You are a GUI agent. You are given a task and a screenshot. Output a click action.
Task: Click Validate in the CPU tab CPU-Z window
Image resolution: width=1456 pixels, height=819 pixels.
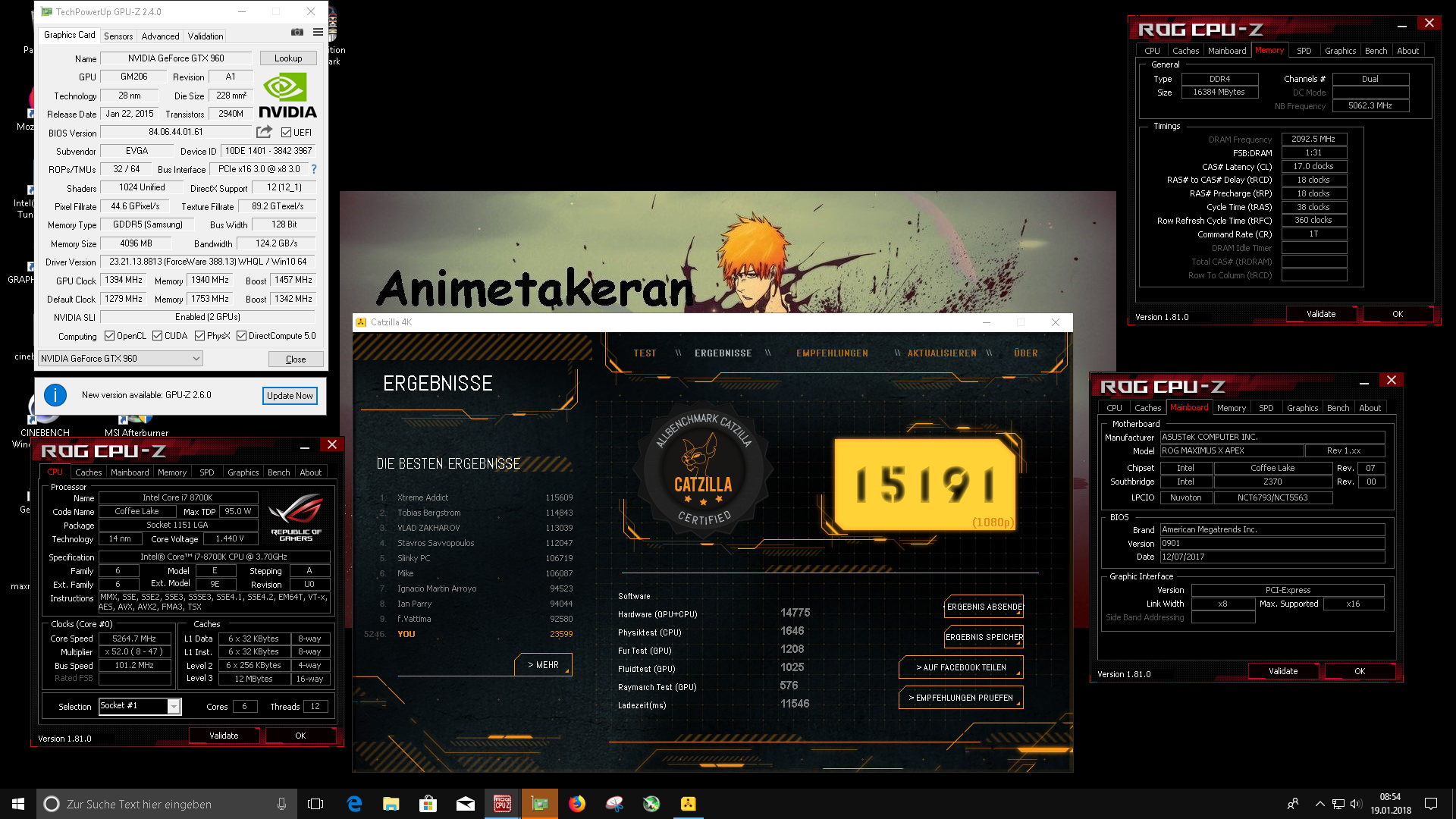(x=224, y=736)
